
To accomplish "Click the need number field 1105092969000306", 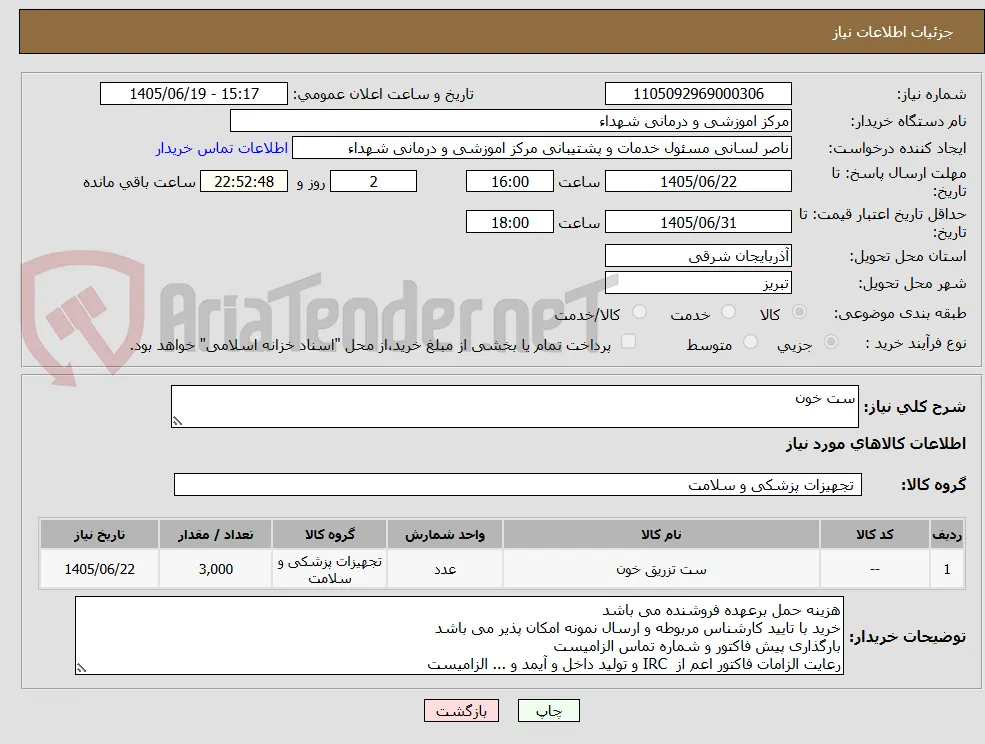I will point(698,94).
